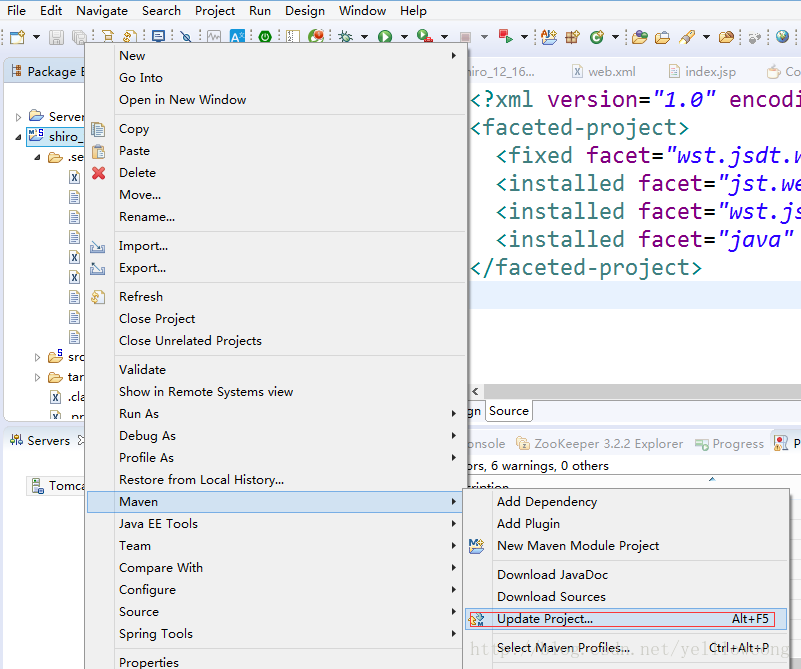The height and width of the screenshot is (669, 801).
Task: Switch to the index.jsp editor tab
Action: (710, 72)
